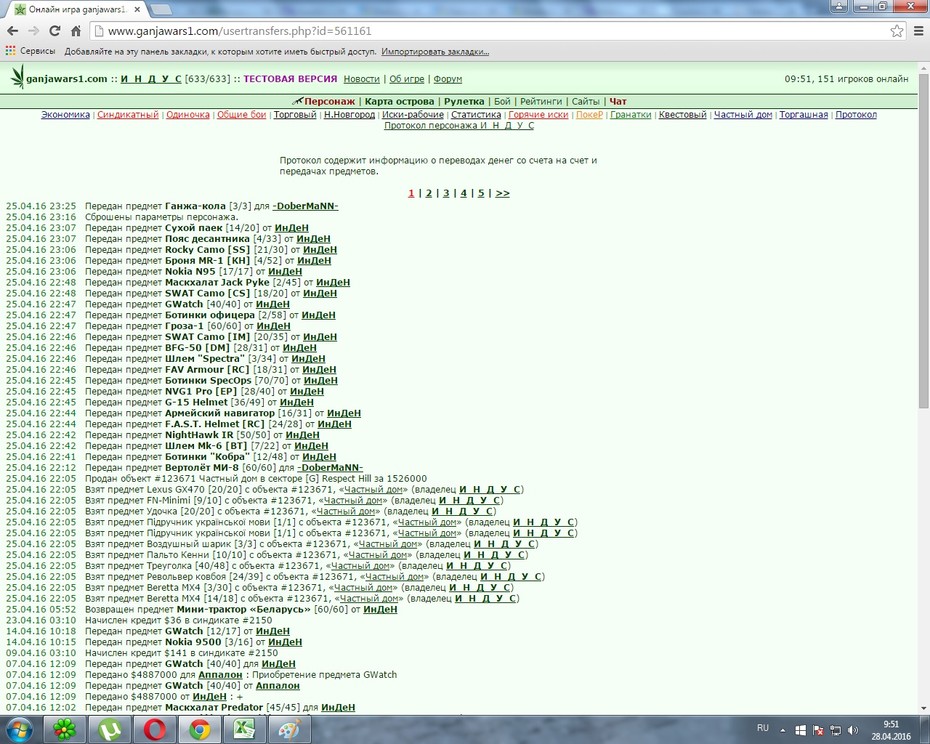Open the Чат menu item
Screen dimensions: 930x744
[x=618, y=101]
